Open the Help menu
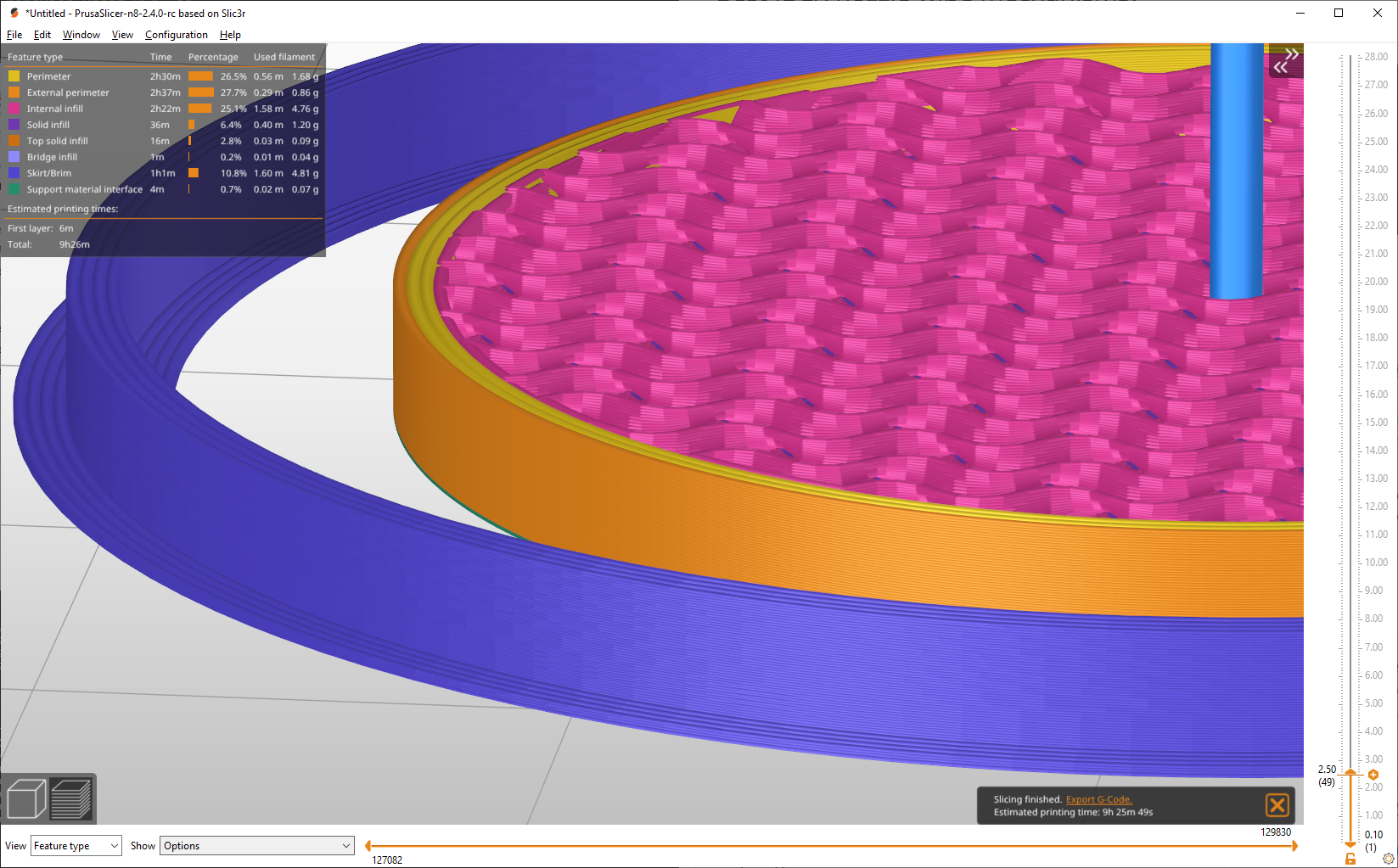 point(230,35)
